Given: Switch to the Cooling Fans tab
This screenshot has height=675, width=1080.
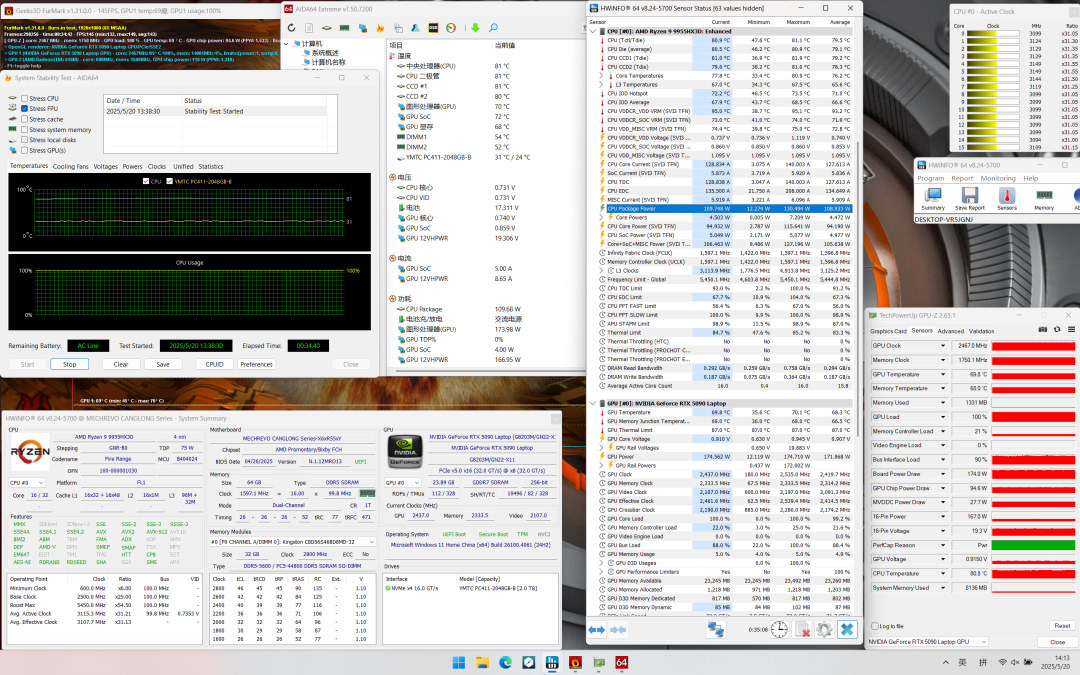Looking at the screenshot, I should [x=70, y=167].
